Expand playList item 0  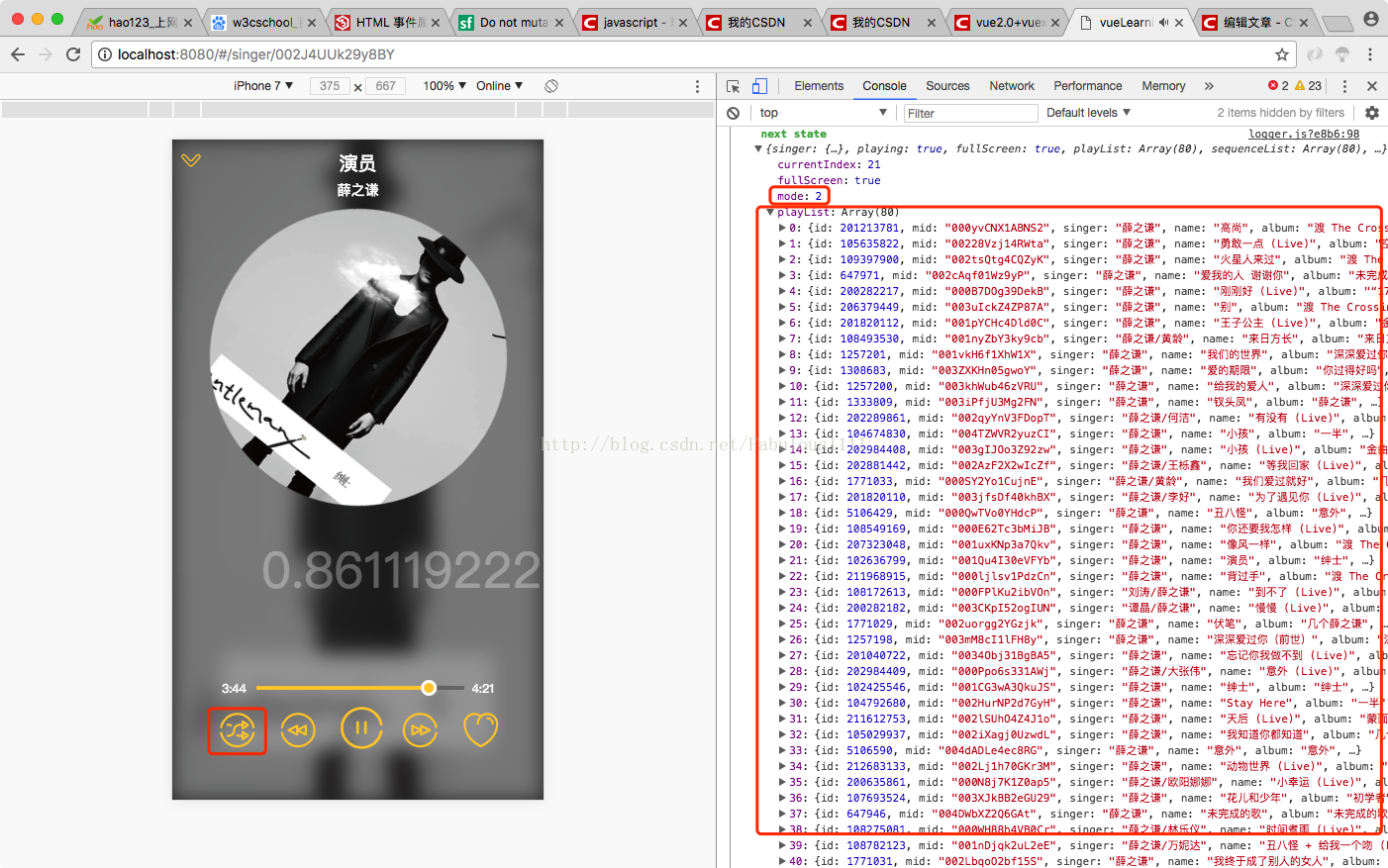pyautogui.click(x=782, y=228)
